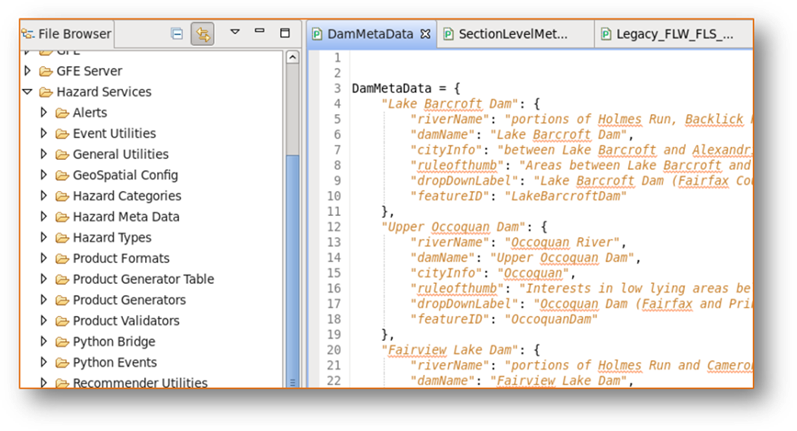Expand the Product Validators folder
The image size is (797, 431).
click(44, 320)
